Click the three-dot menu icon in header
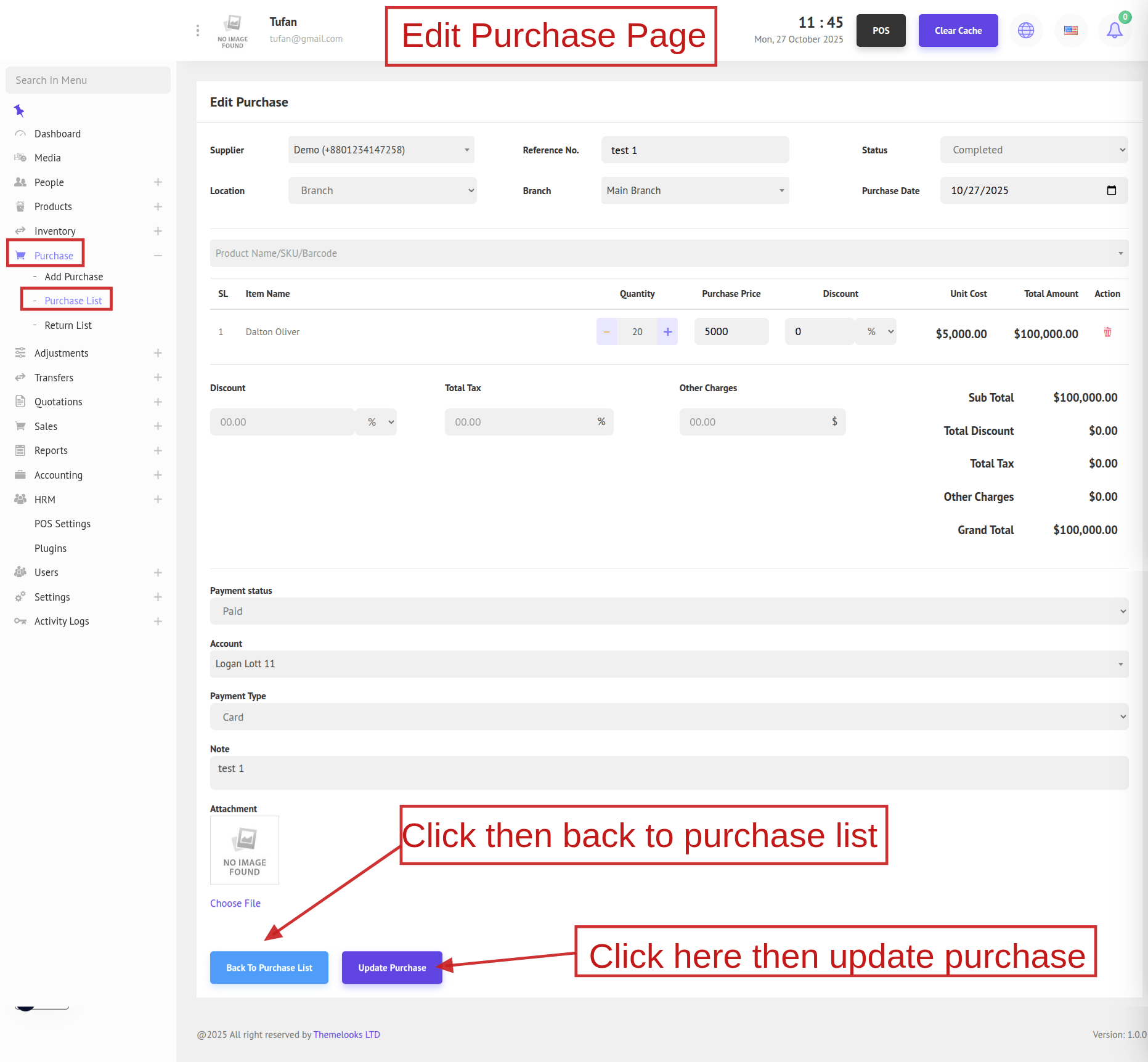The image size is (1148, 1062). pos(197,30)
